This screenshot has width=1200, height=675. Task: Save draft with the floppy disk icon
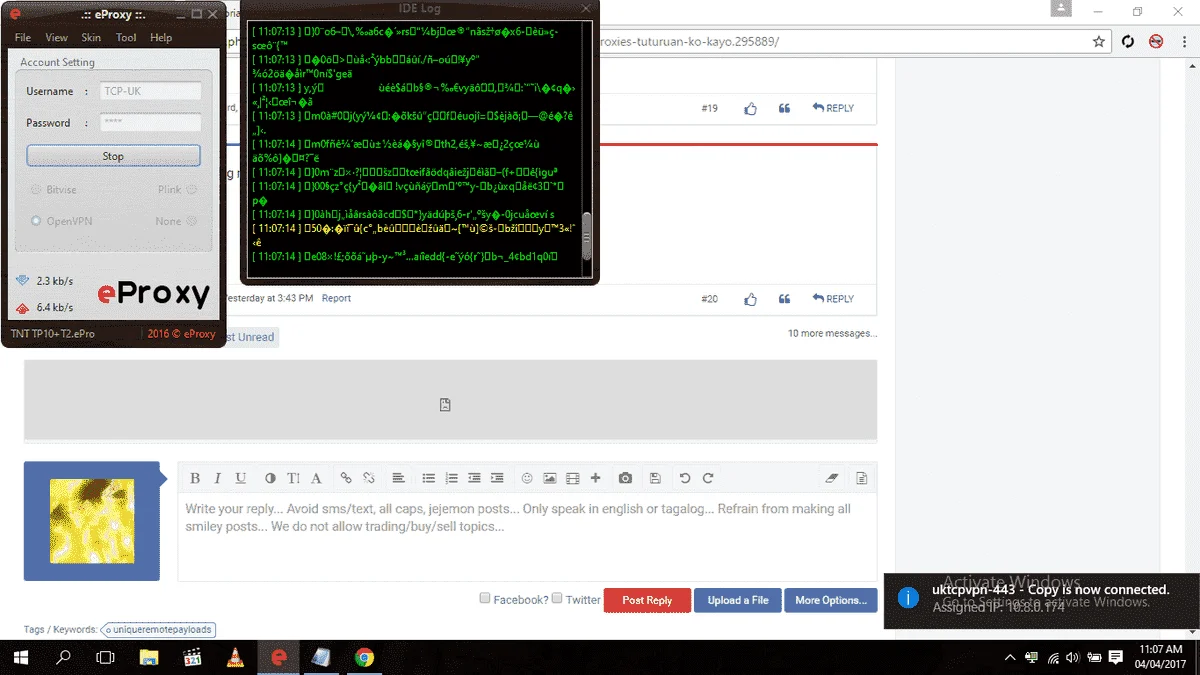pyautogui.click(x=655, y=479)
